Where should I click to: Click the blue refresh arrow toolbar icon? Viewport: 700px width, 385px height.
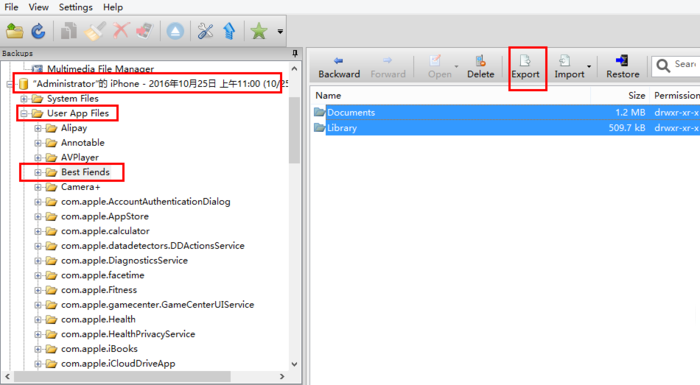(38, 31)
